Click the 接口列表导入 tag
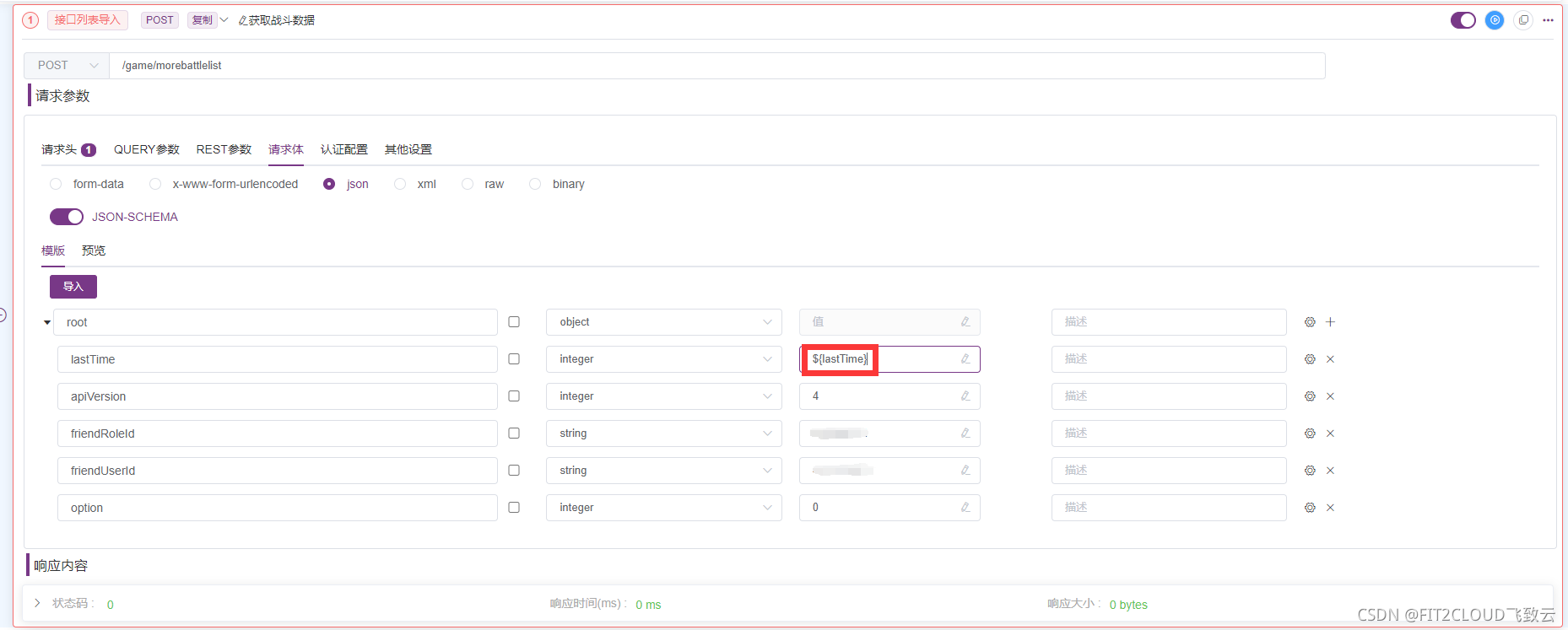Viewport: 1568px width, 630px height. [88, 20]
